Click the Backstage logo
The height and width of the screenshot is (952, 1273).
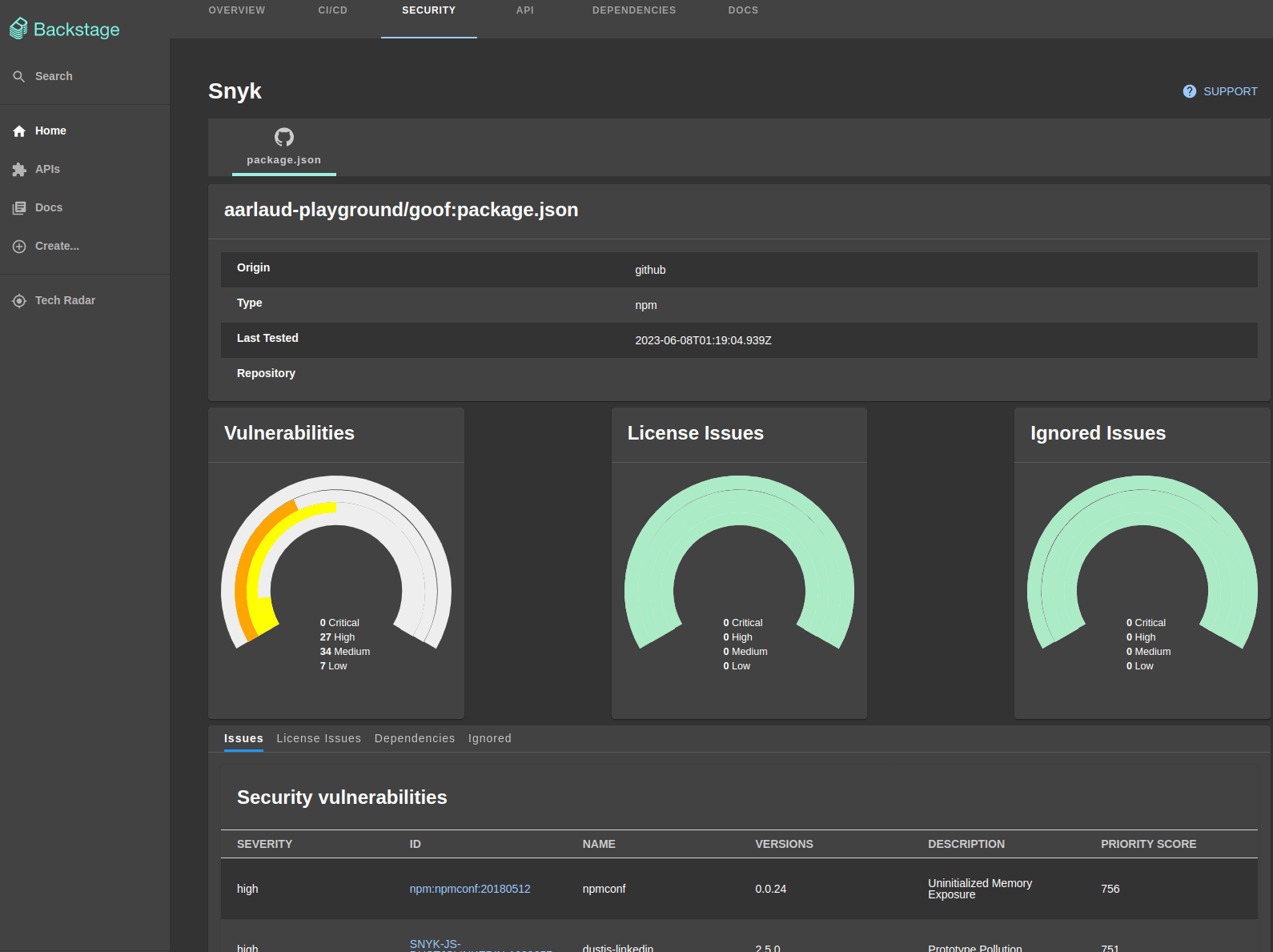pos(65,29)
